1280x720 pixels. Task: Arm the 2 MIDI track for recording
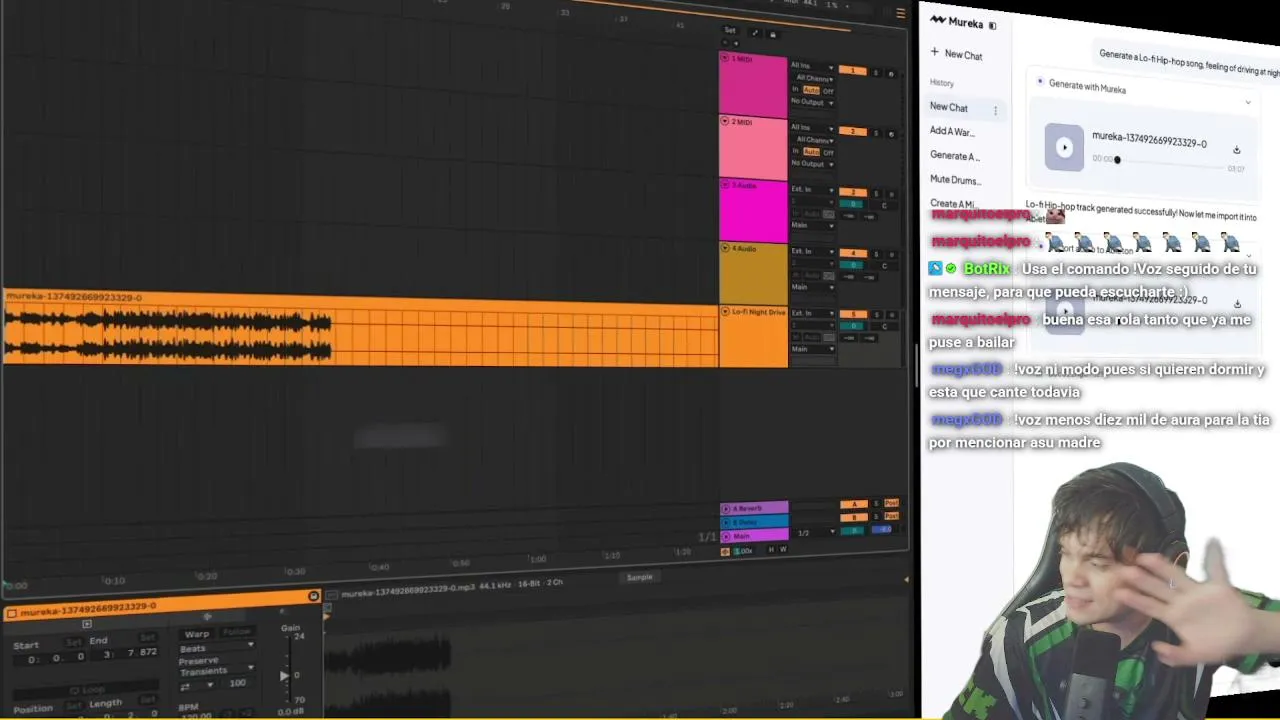coord(891,132)
